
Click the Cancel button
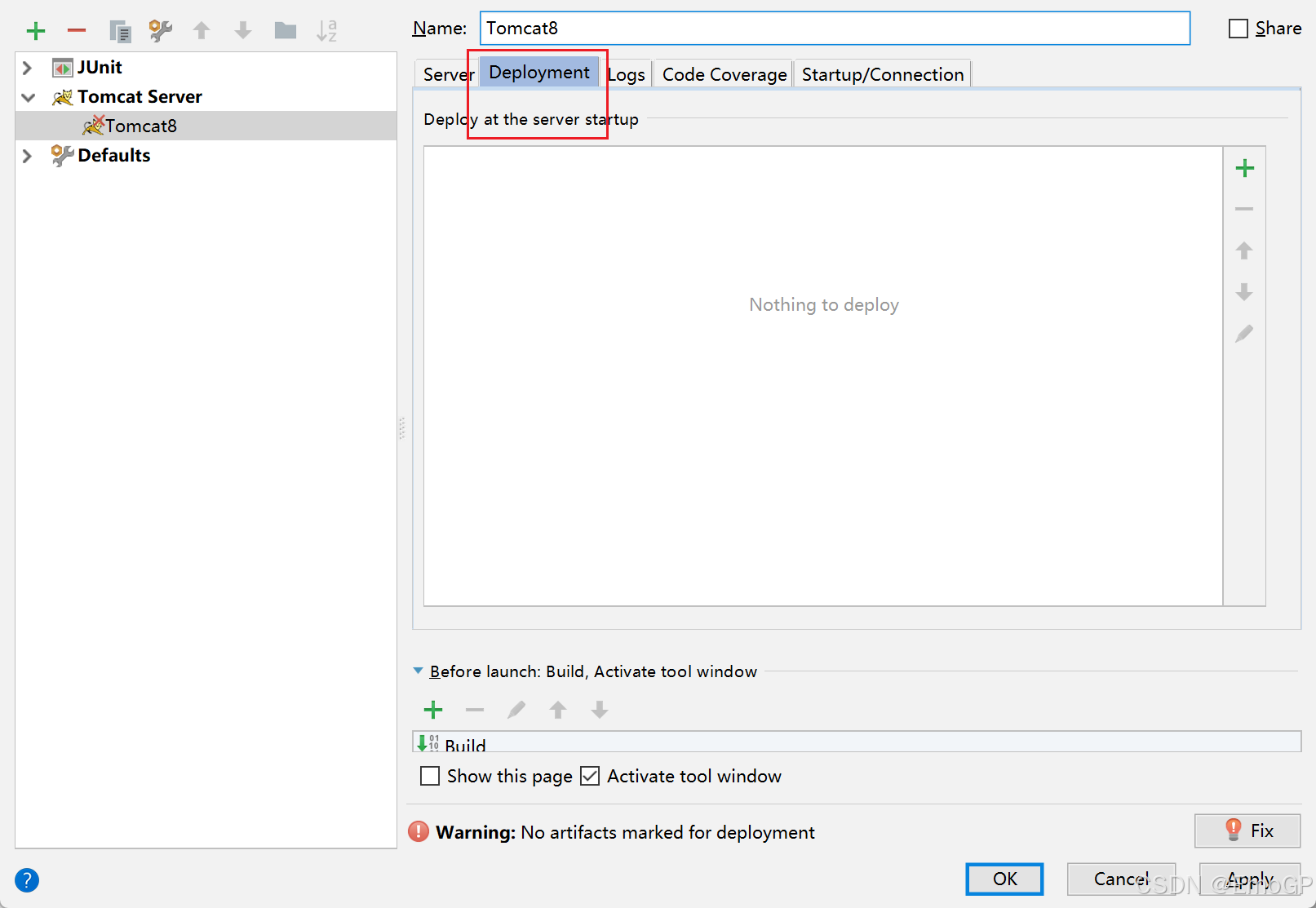(1121, 879)
